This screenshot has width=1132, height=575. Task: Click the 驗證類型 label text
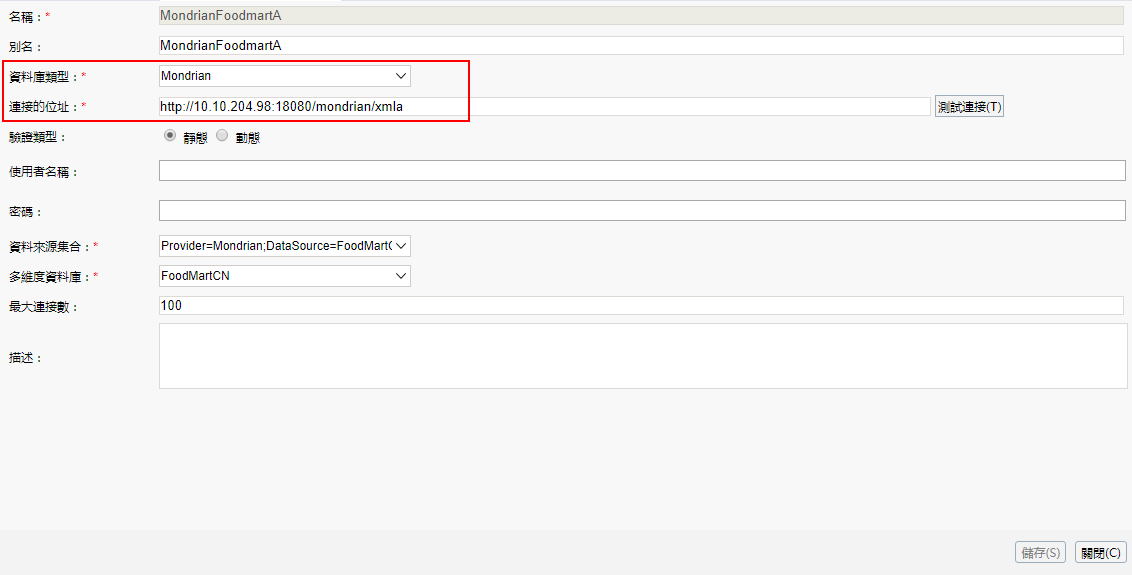(x=37, y=137)
